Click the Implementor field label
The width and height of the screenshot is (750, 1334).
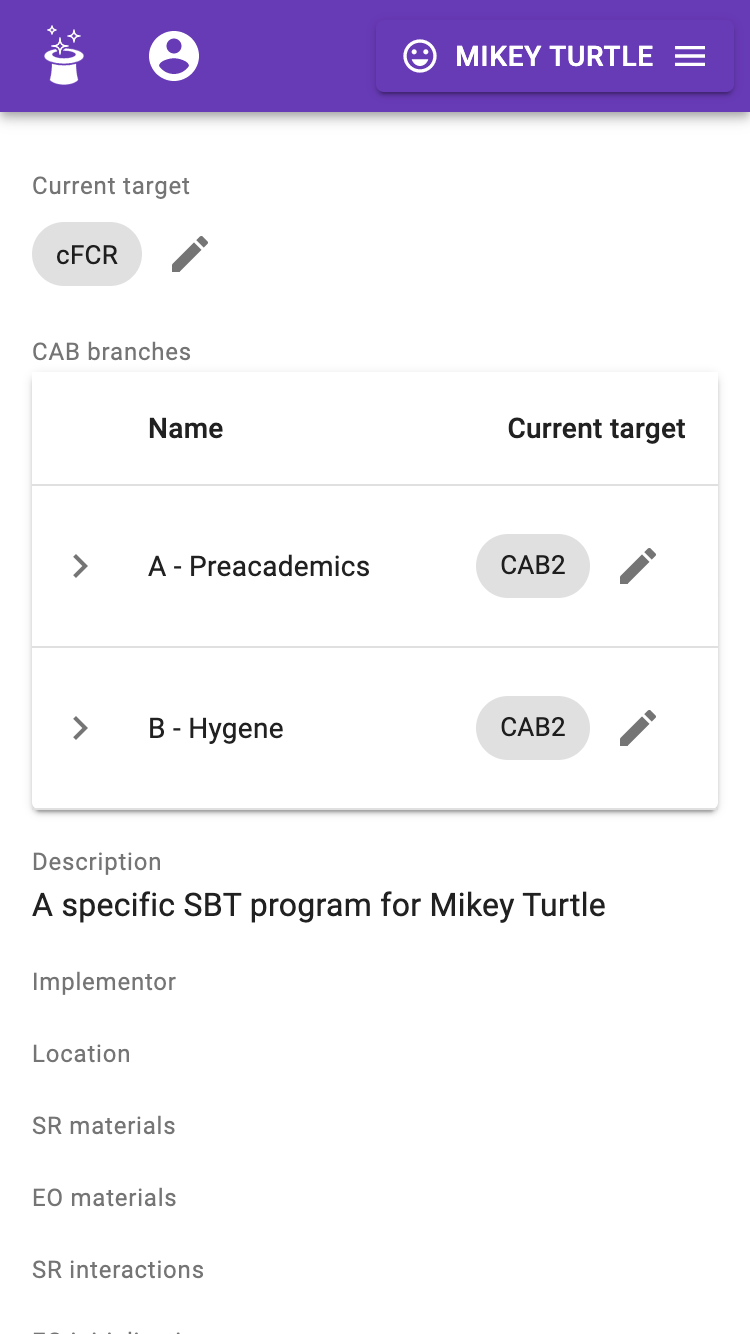click(104, 982)
